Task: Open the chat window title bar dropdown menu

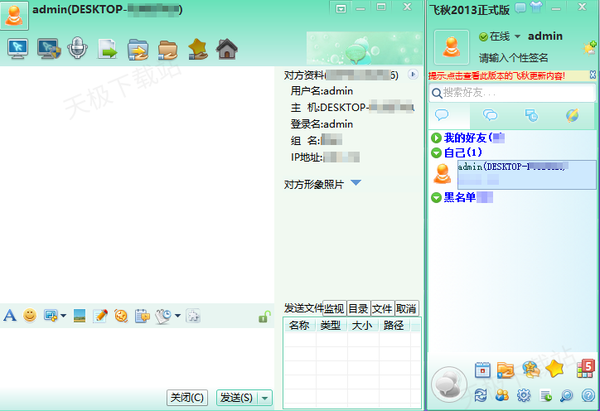Action: pyautogui.click(x=341, y=8)
